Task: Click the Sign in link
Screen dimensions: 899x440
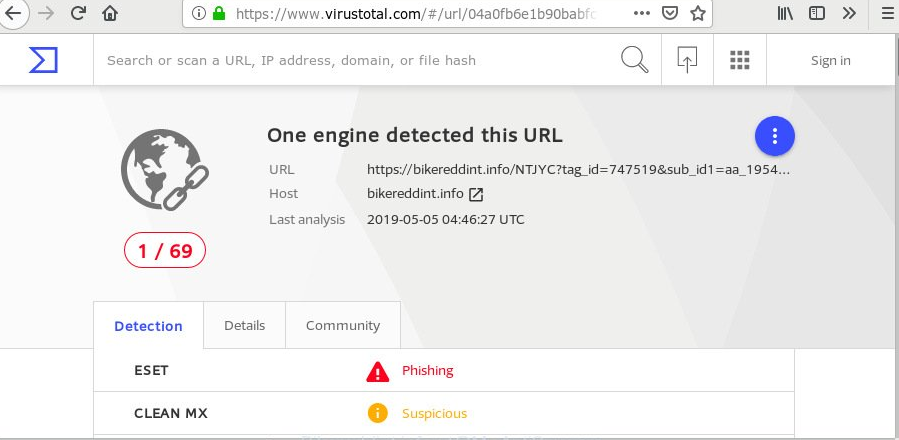Action: 830,60
